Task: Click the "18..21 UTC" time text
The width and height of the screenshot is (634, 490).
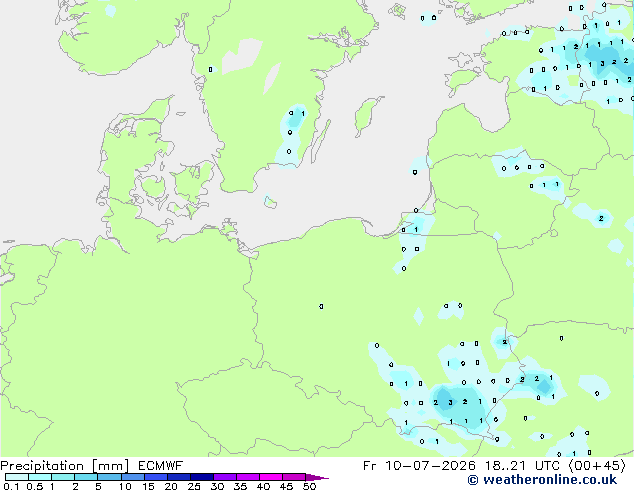Action: coord(522,466)
